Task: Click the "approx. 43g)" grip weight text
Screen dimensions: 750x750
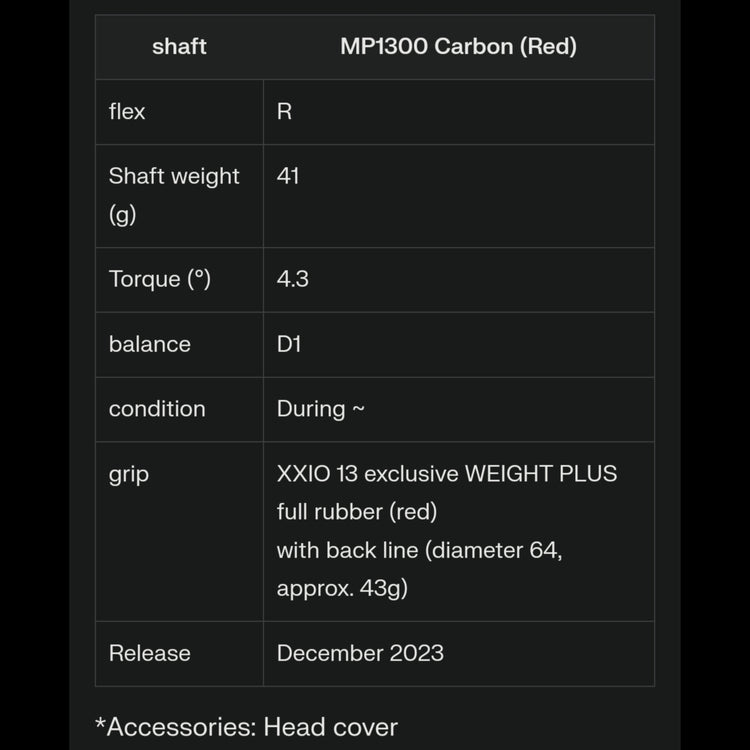Action: [x=342, y=588]
